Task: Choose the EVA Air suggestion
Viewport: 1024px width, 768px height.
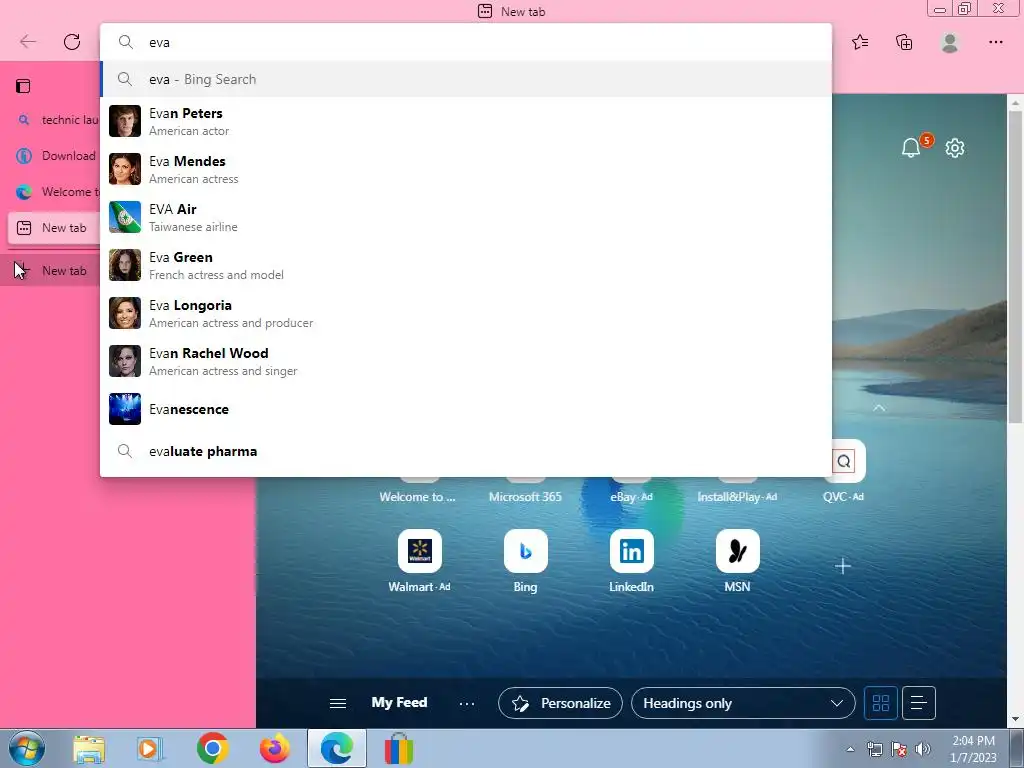Action: click(466, 217)
